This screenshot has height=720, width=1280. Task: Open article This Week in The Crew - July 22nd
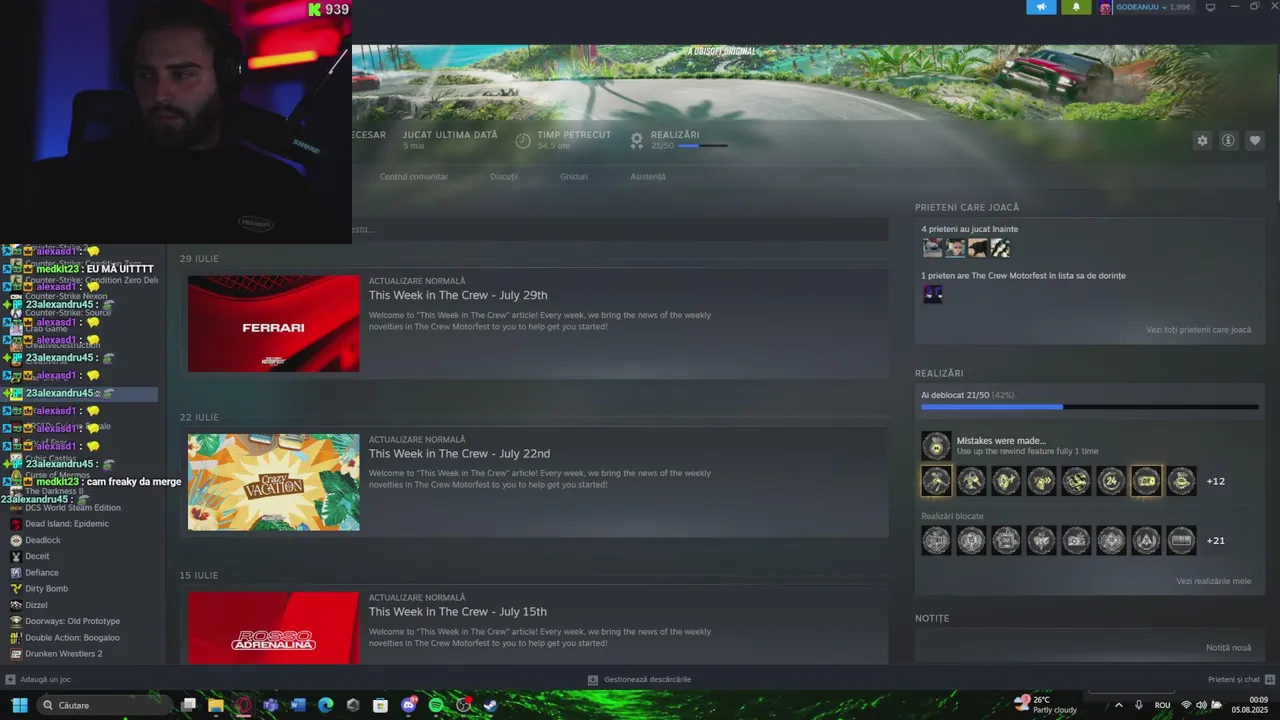459,454
